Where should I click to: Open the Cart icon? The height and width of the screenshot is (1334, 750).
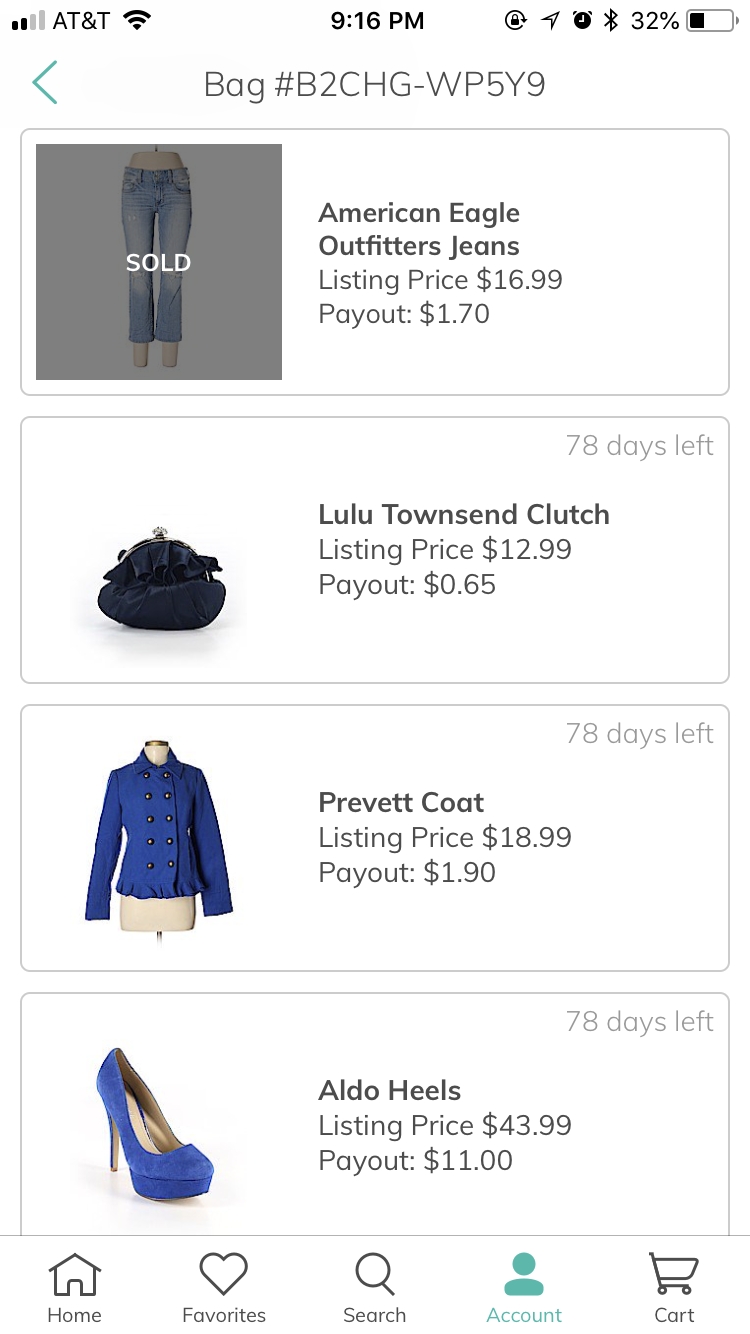click(674, 1275)
